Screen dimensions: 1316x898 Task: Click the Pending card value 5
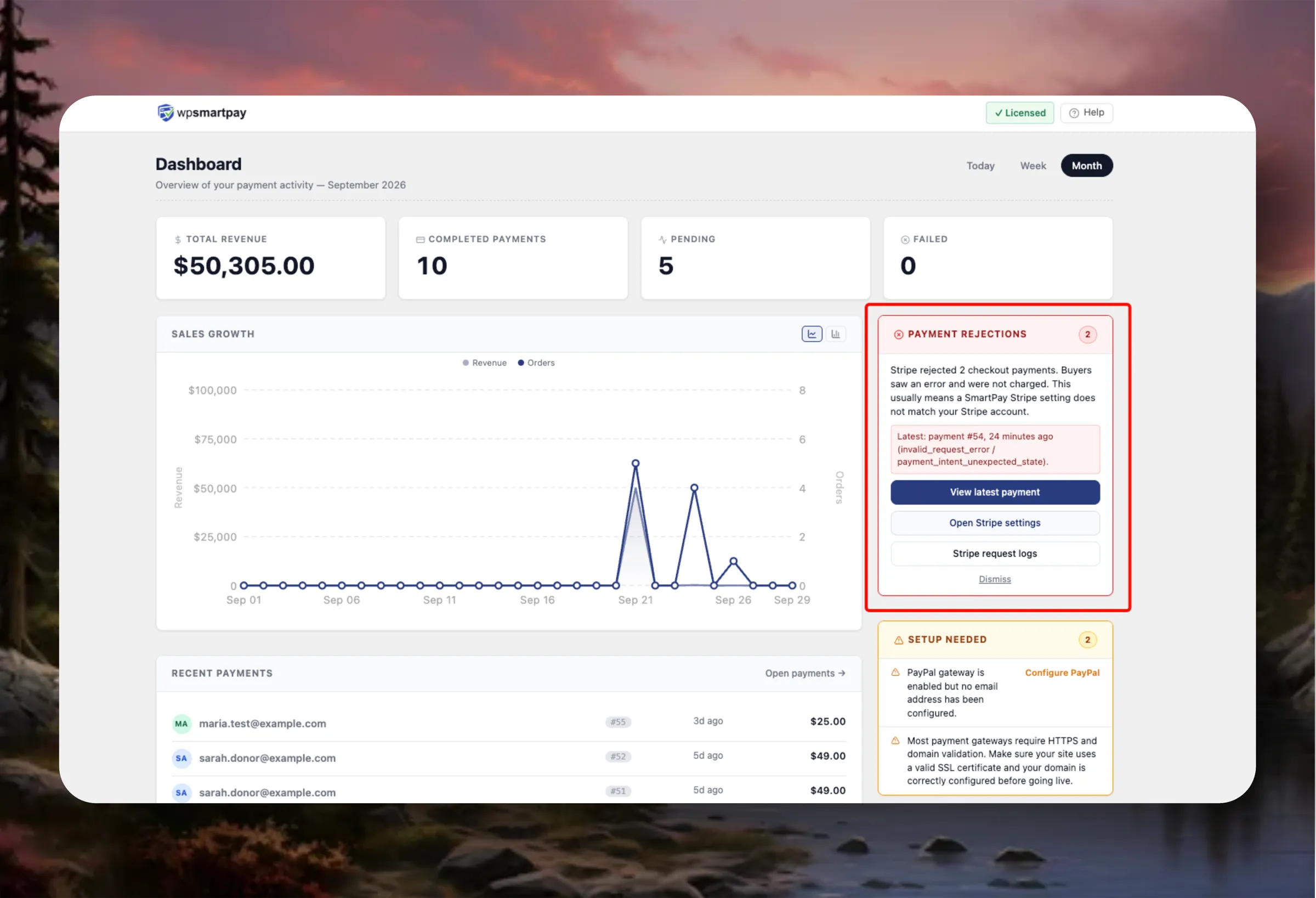[666, 266]
